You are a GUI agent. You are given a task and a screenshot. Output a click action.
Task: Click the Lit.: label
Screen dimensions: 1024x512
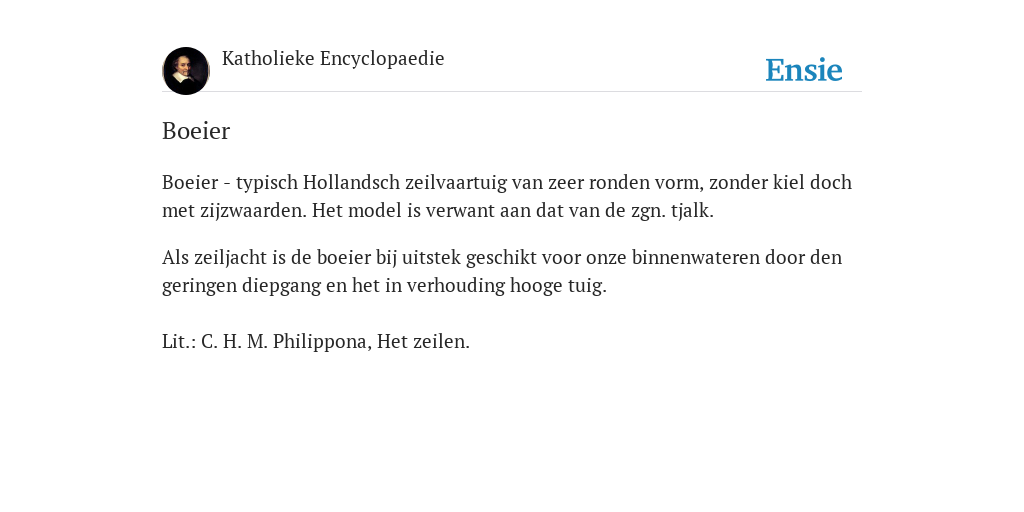pos(179,342)
